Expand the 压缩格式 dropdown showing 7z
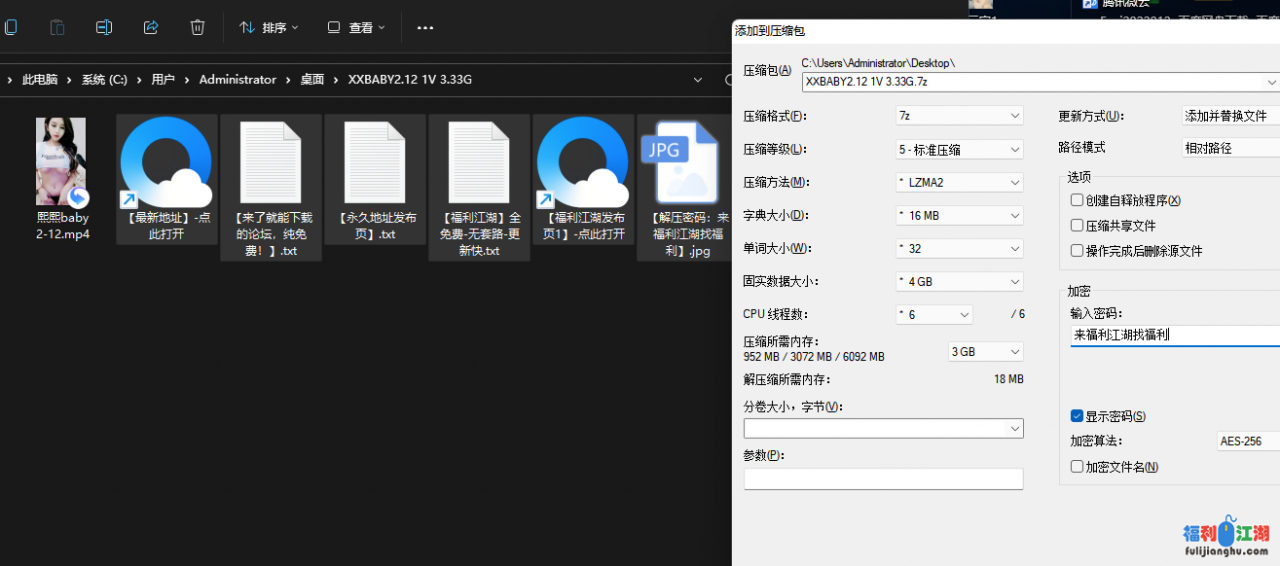Viewport: 1280px width, 566px height. click(x=959, y=116)
